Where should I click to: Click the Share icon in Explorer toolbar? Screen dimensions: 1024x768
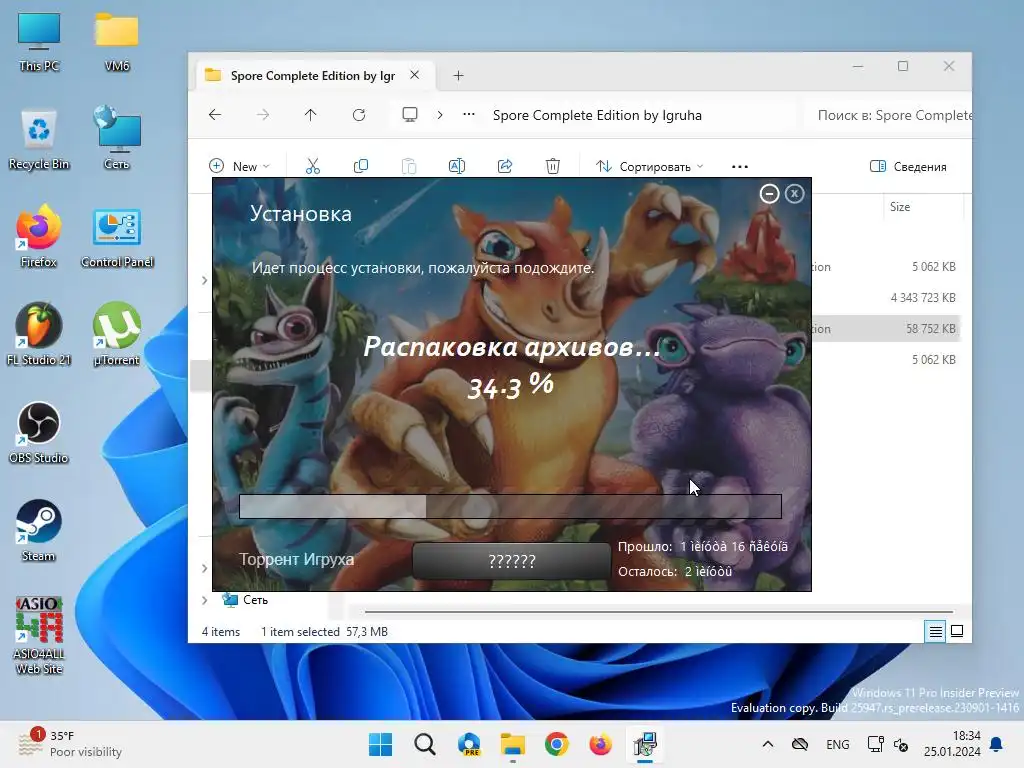(x=505, y=167)
